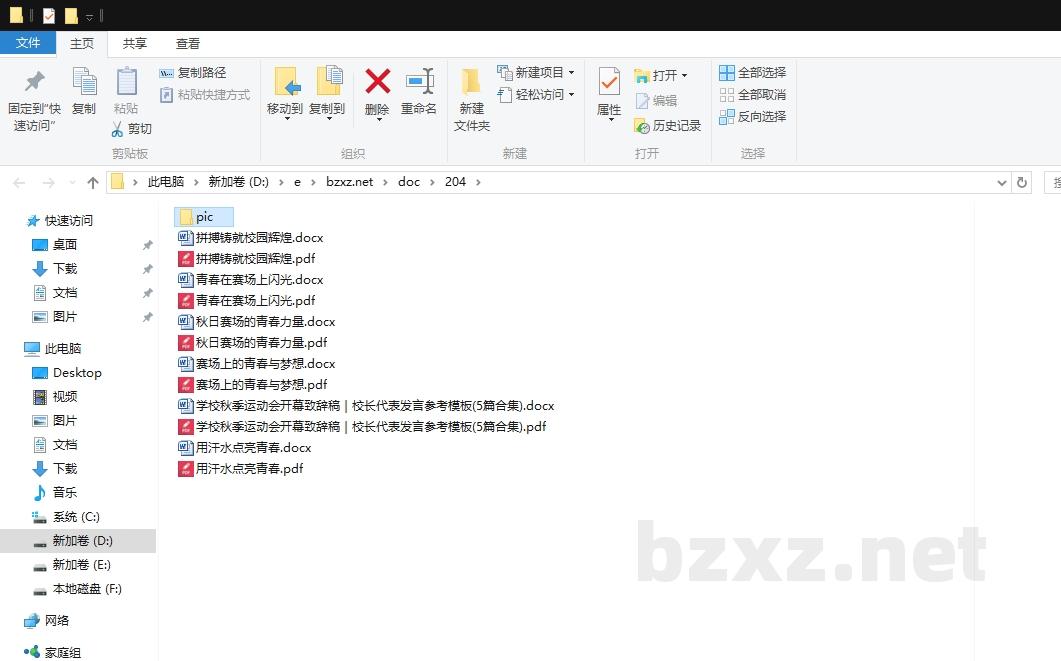
Task: Open the File menu tab
Action: pyautogui.click(x=28, y=43)
